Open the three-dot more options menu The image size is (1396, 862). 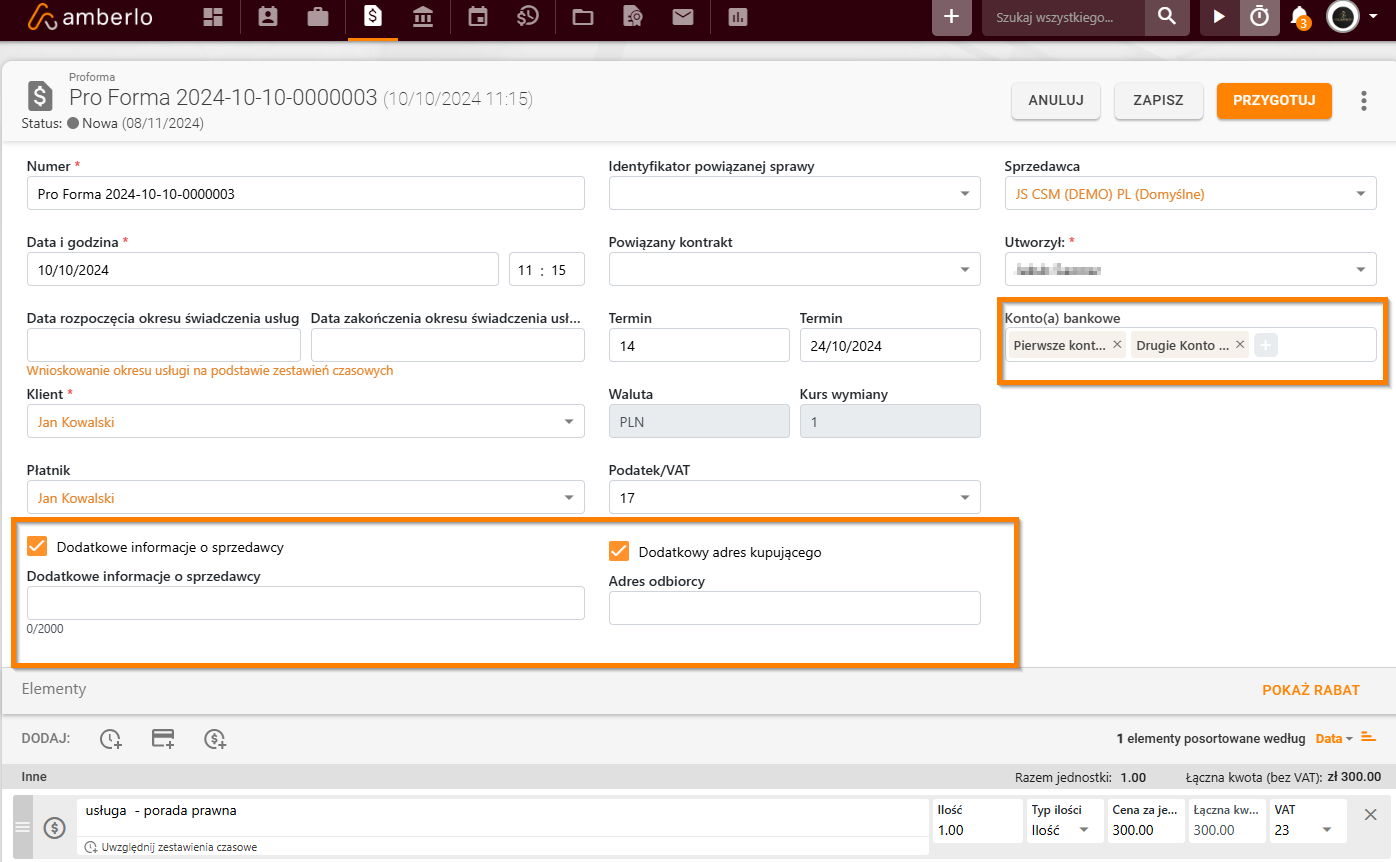1364,101
